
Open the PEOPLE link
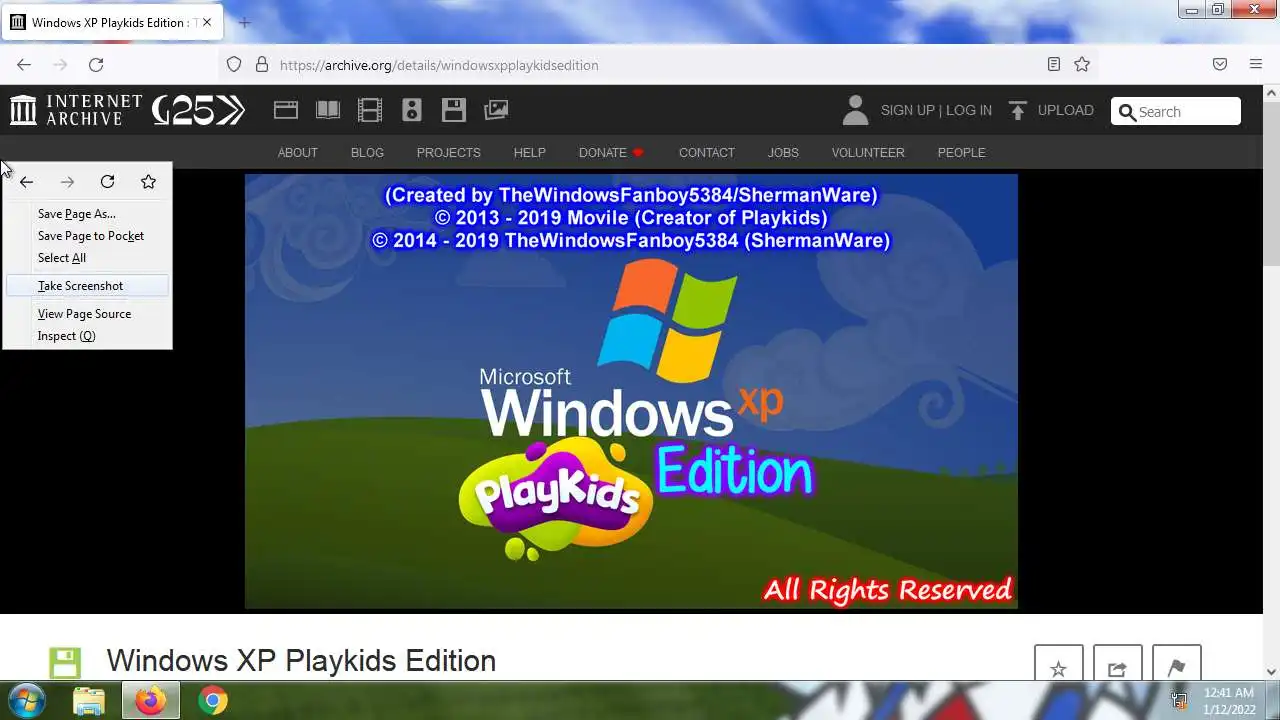point(962,153)
